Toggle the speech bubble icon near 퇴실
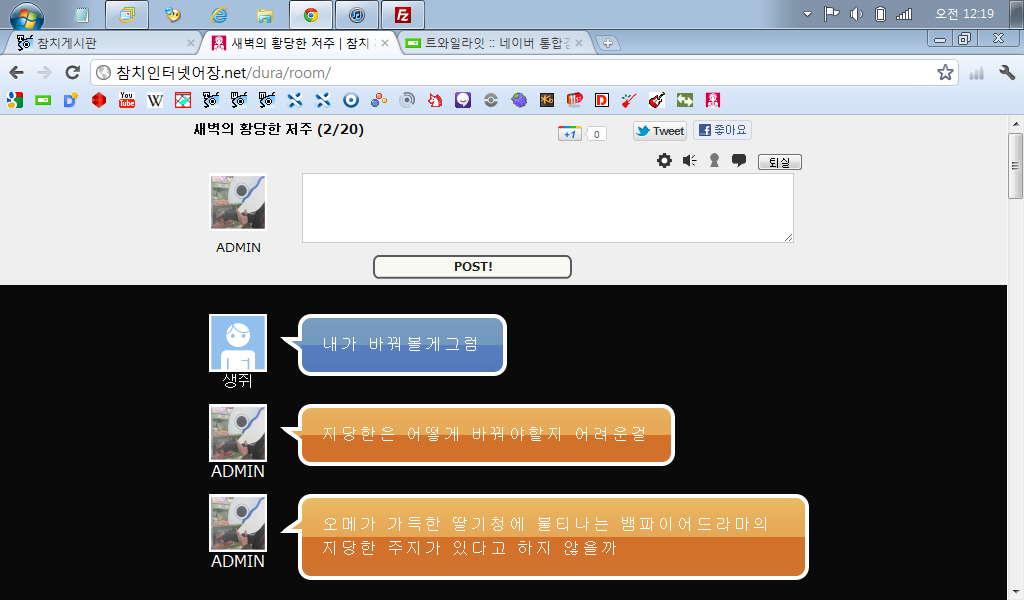This screenshot has width=1024, height=600. point(739,161)
